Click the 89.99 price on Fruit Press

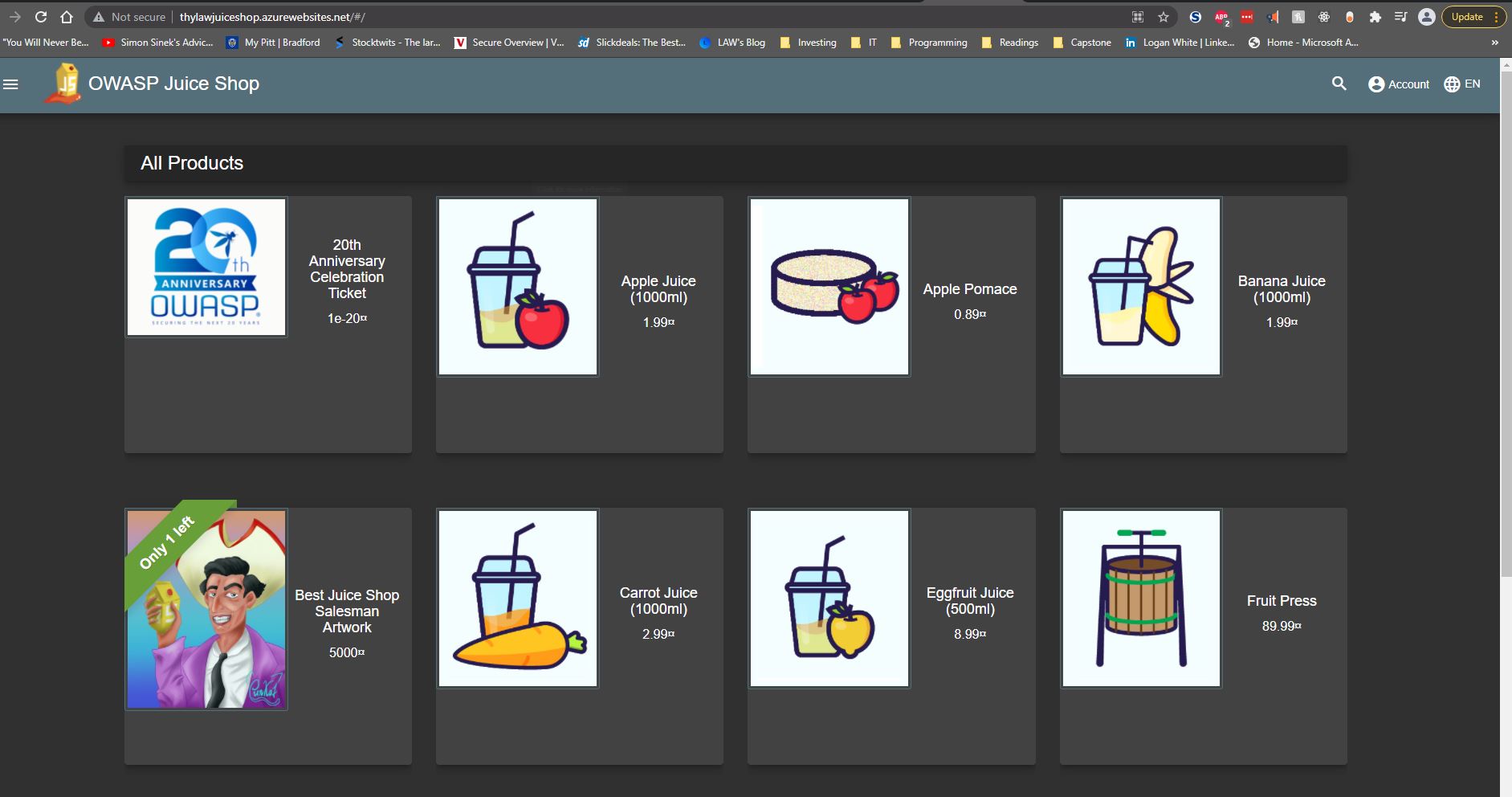(x=1282, y=626)
